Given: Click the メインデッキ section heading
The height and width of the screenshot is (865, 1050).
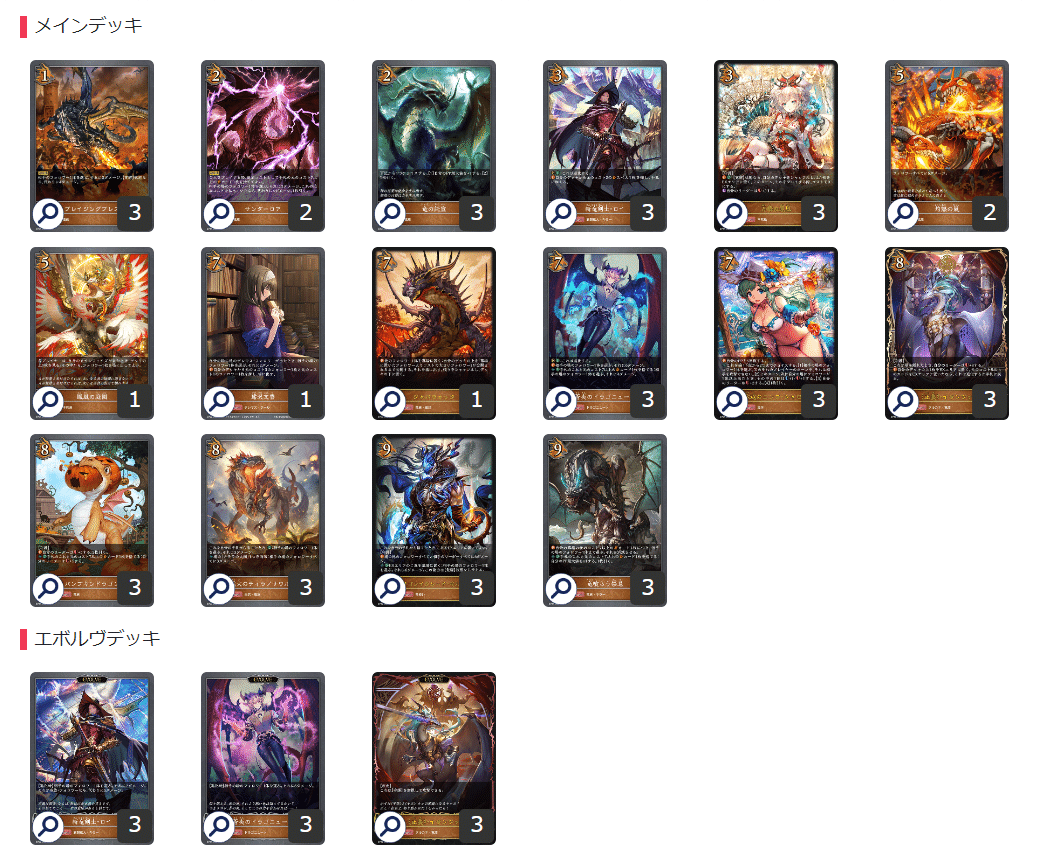Looking at the screenshot, I should [x=88, y=25].
